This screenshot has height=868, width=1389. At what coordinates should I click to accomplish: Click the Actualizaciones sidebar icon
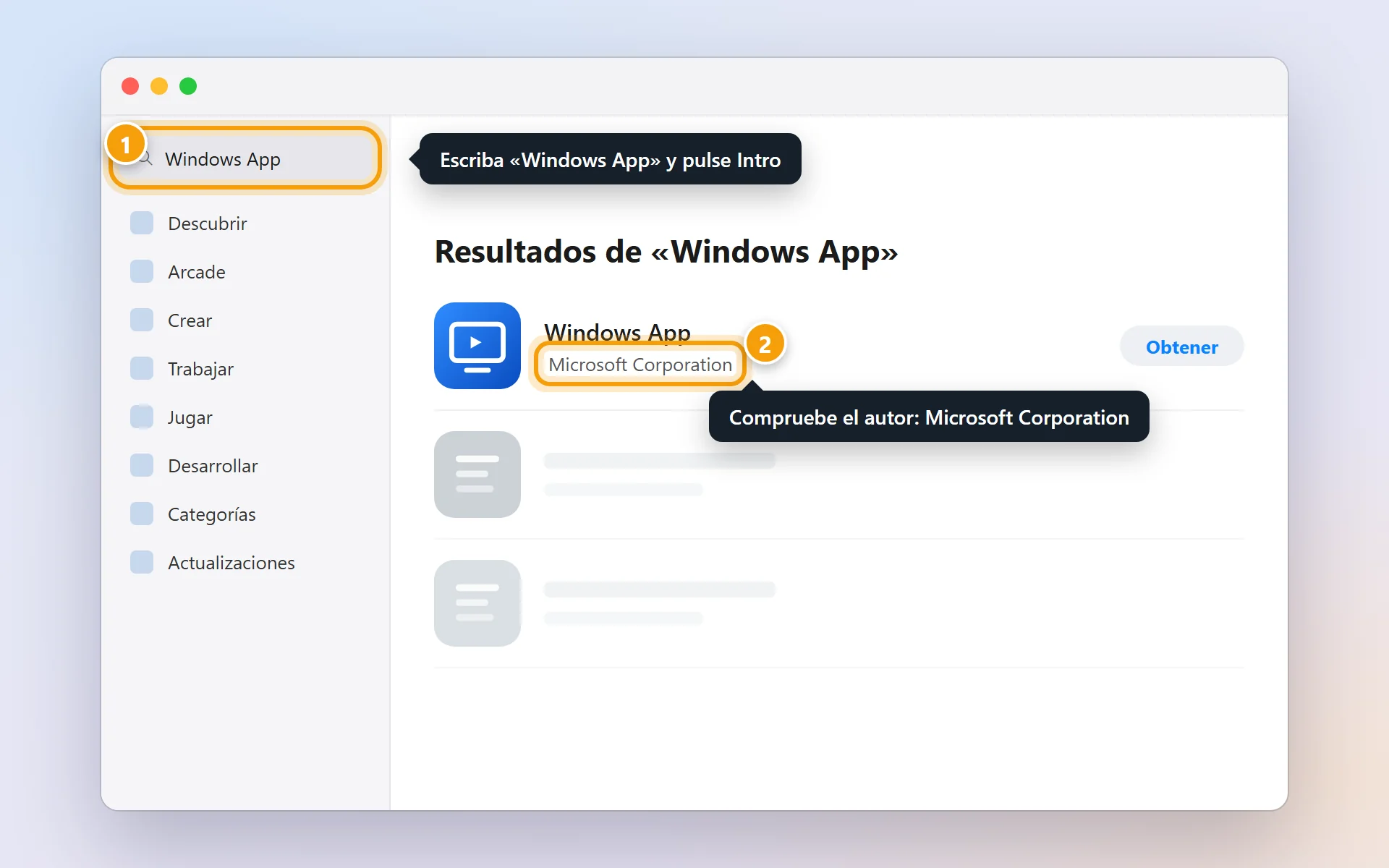coord(142,562)
